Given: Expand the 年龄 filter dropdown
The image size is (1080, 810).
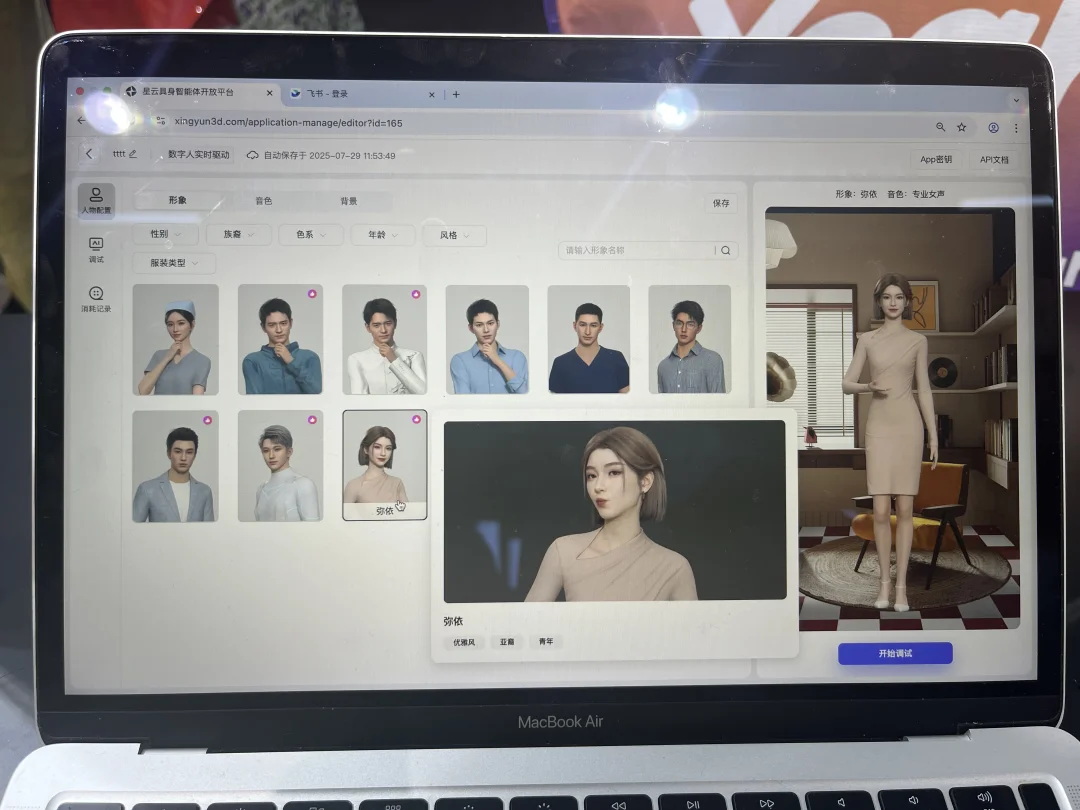Looking at the screenshot, I should [383, 235].
